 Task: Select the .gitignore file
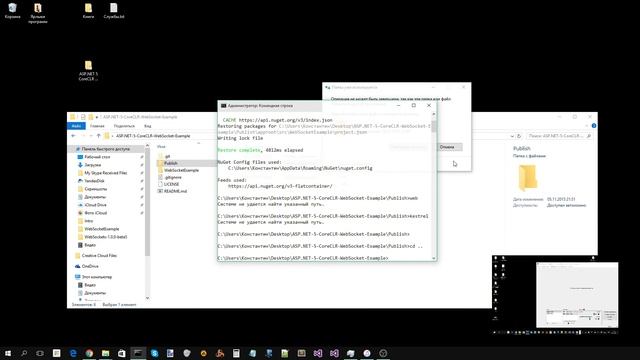coord(173,177)
